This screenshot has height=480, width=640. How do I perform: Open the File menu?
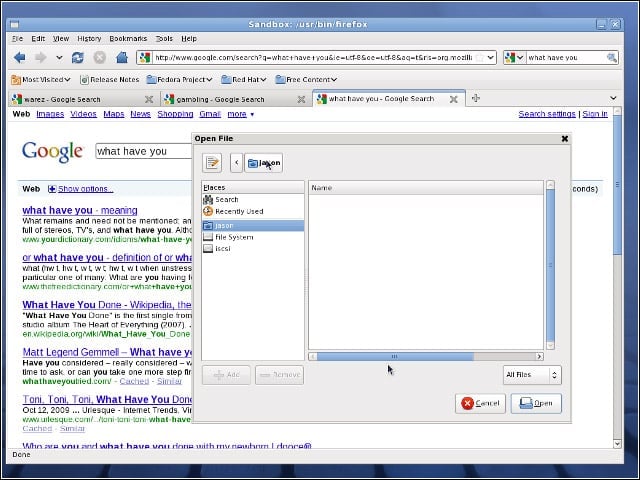click(17, 38)
